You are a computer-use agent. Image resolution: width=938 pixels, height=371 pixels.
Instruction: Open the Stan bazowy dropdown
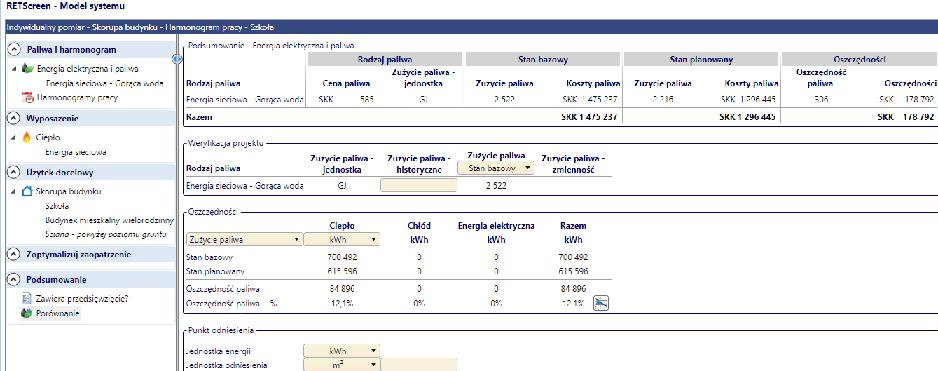coord(495,169)
